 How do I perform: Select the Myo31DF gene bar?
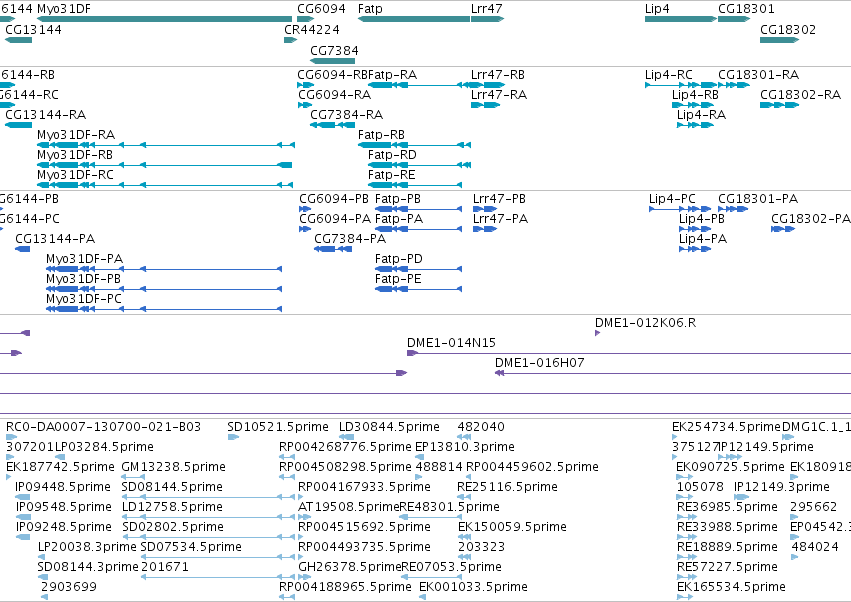[x=164, y=19]
